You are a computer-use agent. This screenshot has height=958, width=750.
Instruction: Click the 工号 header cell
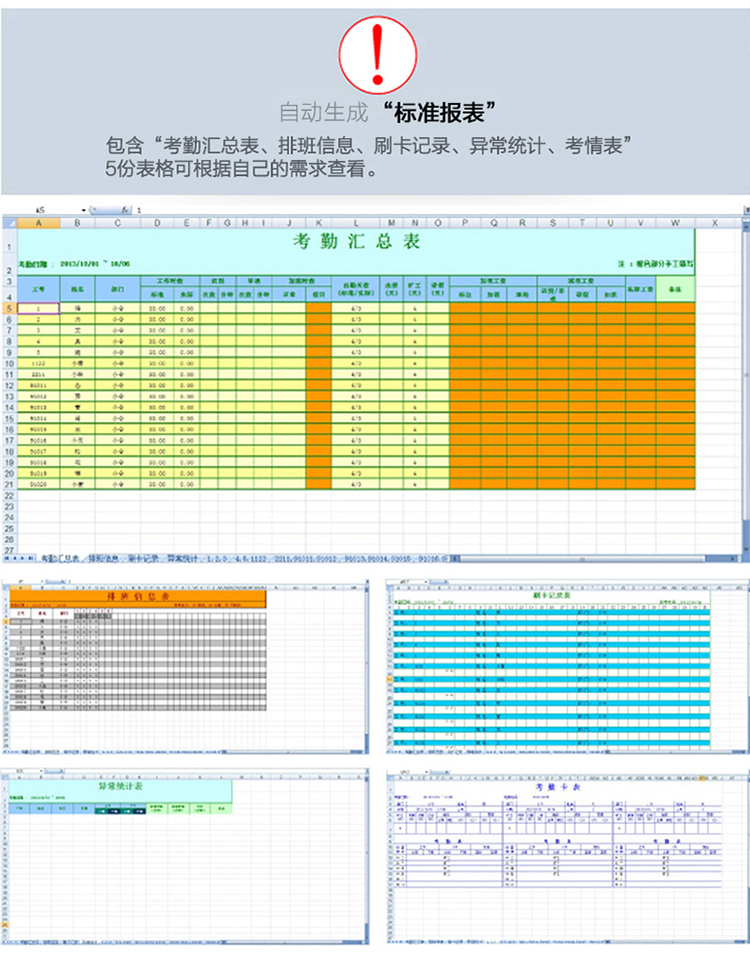[38, 288]
